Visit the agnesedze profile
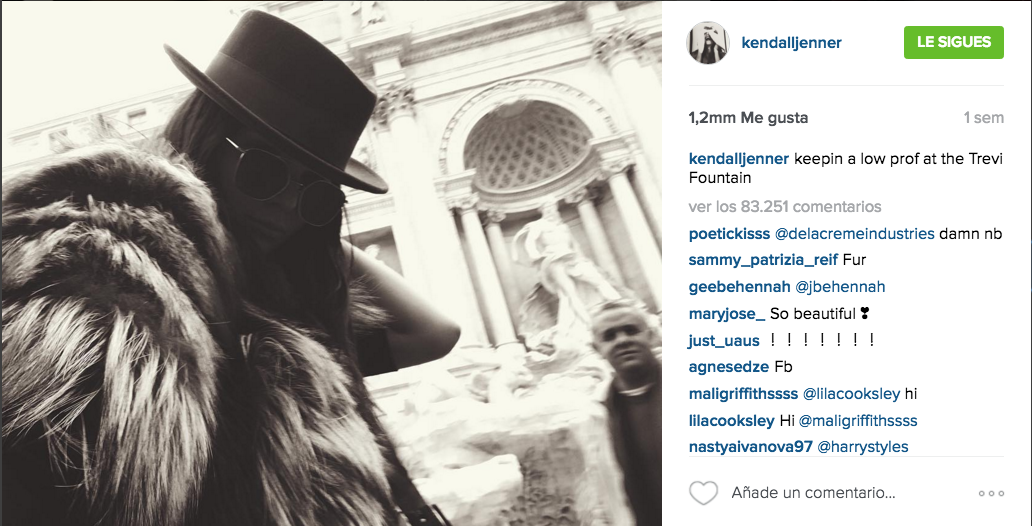This screenshot has height=526, width=1032. tap(729, 367)
